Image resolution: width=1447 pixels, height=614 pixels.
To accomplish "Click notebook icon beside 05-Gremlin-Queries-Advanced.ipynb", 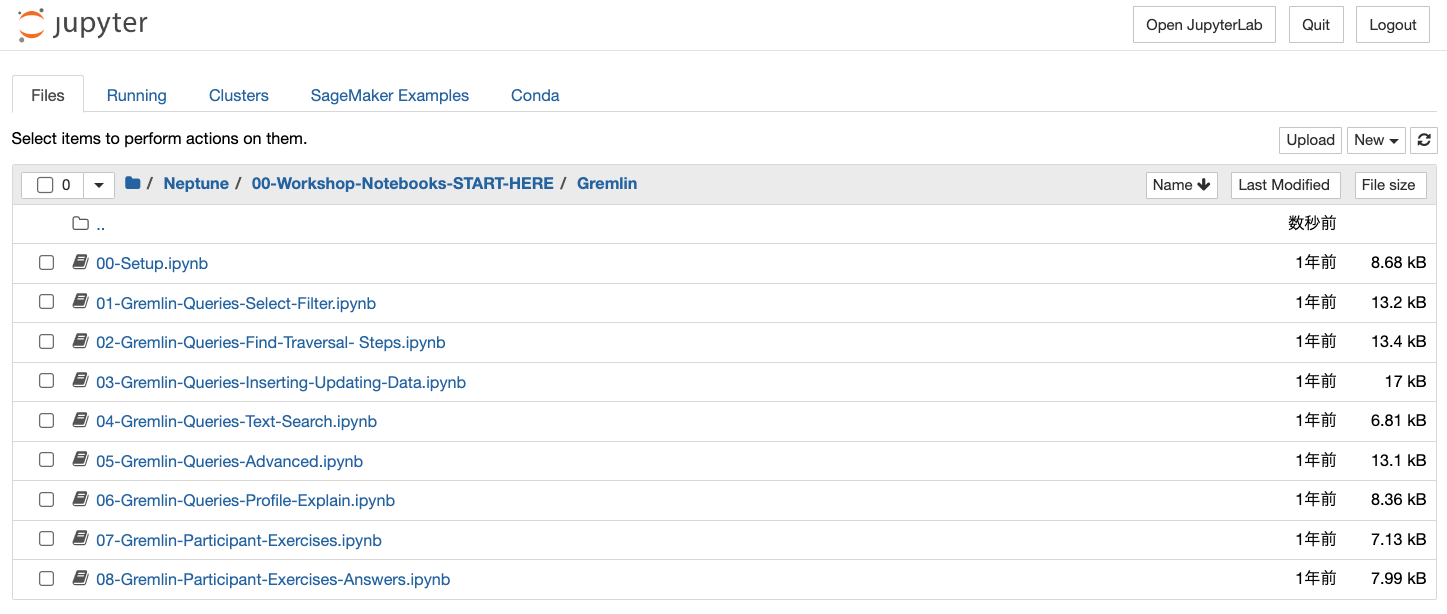I will click(81, 460).
